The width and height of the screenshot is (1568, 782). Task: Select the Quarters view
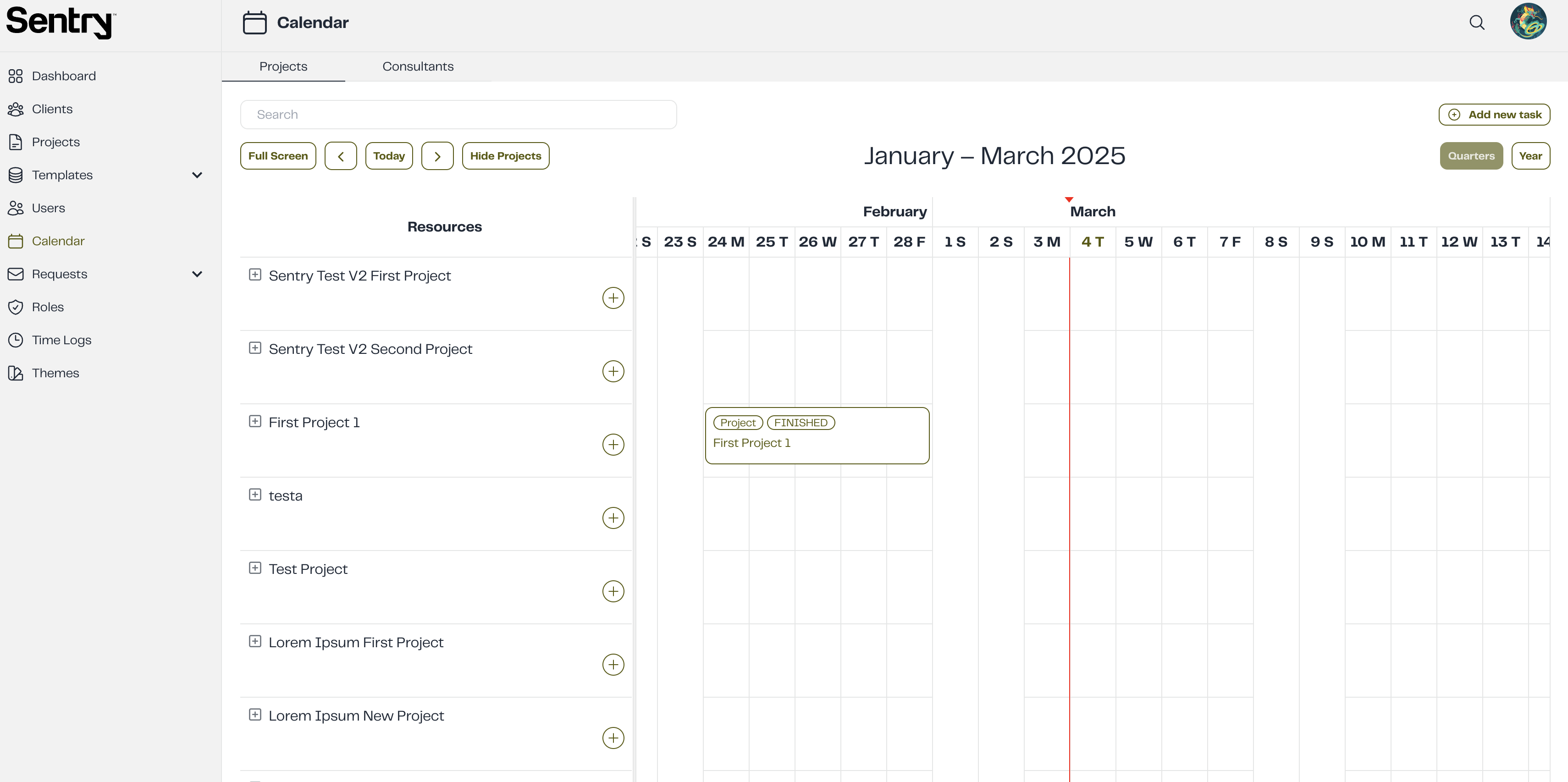click(x=1471, y=156)
